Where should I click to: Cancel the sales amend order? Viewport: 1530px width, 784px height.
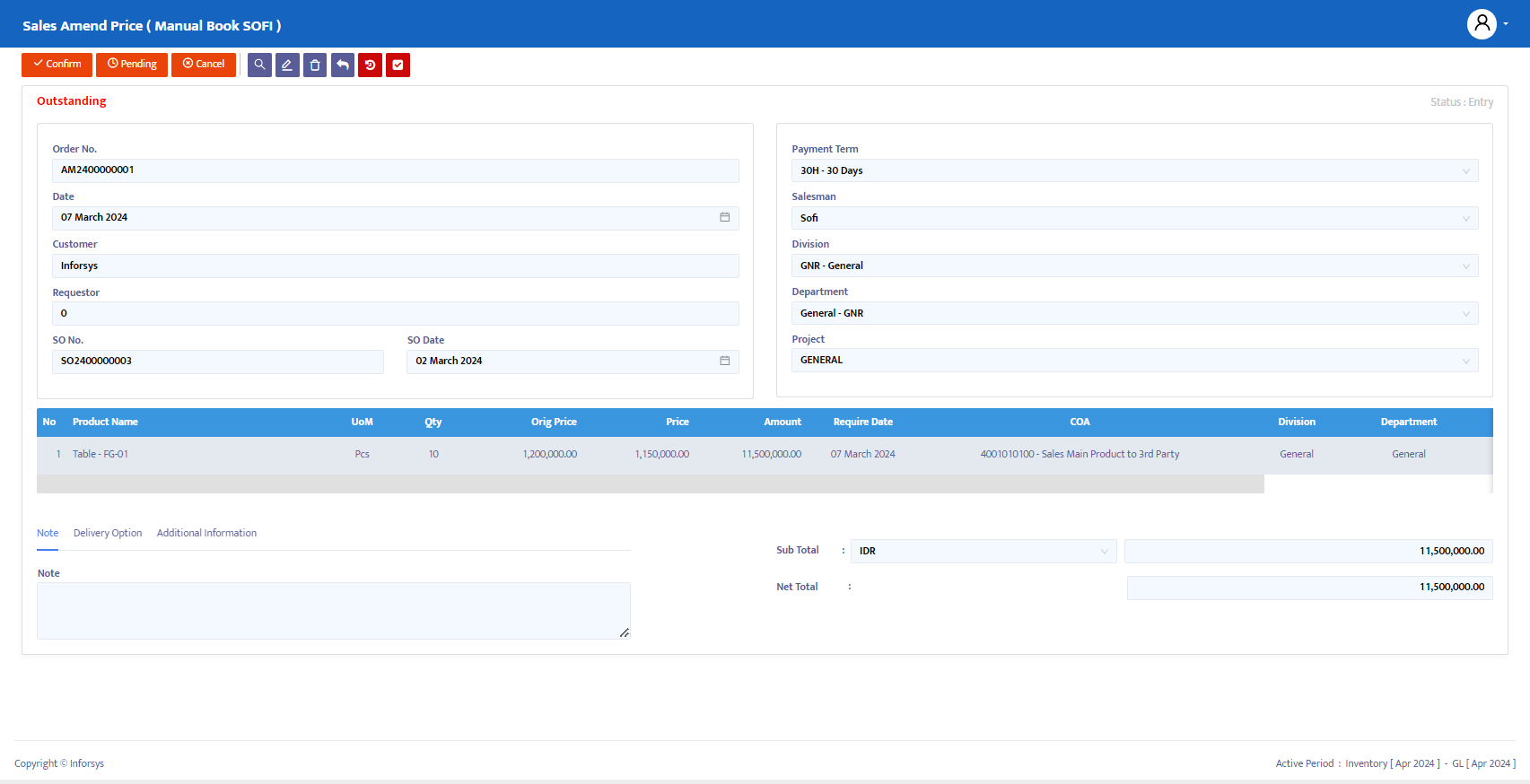point(204,65)
